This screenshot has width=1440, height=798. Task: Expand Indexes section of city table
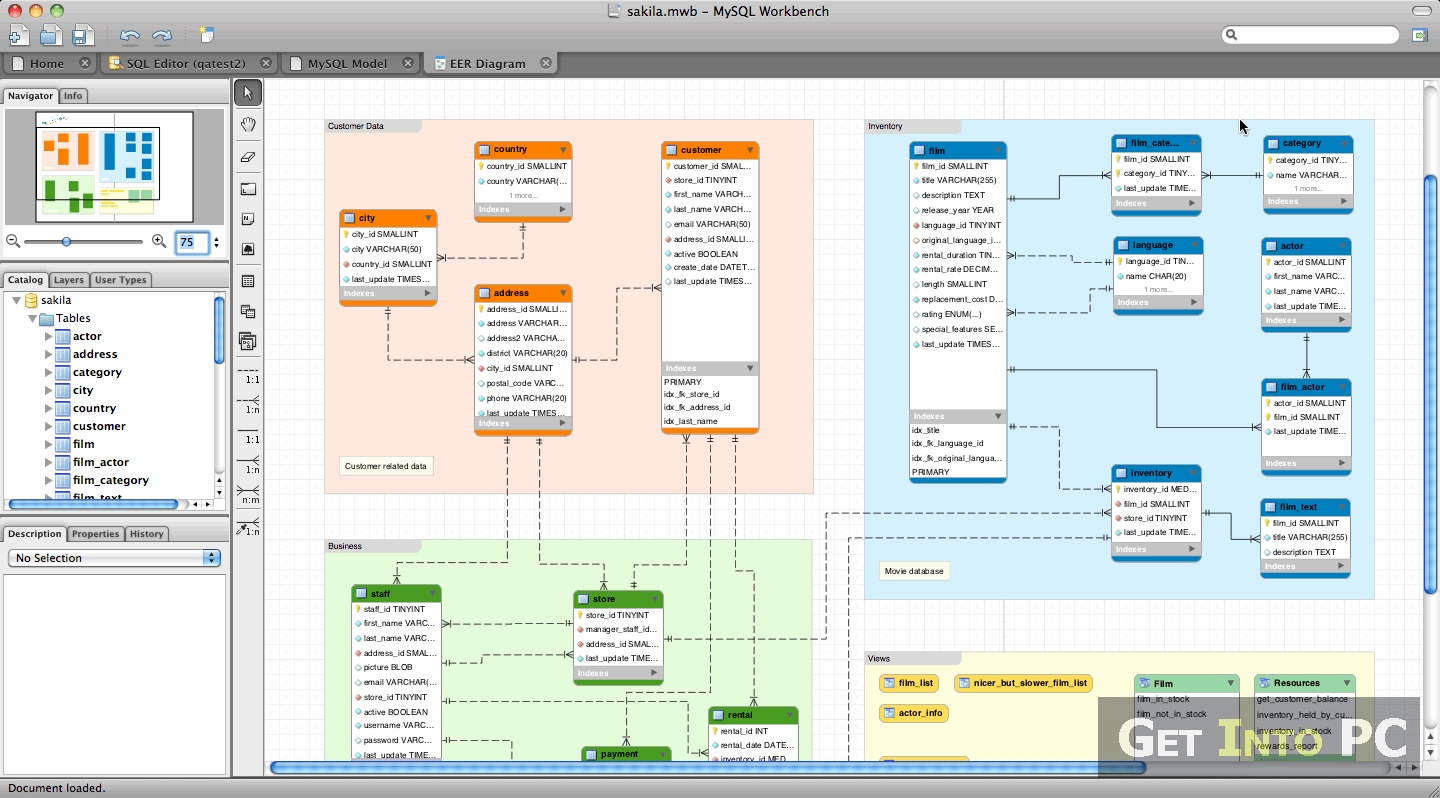click(x=428, y=293)
